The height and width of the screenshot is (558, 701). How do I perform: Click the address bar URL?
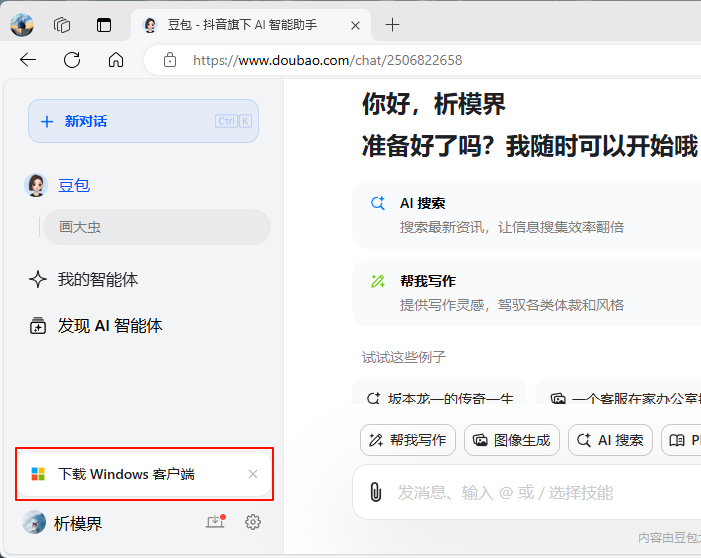pos(328,60)
